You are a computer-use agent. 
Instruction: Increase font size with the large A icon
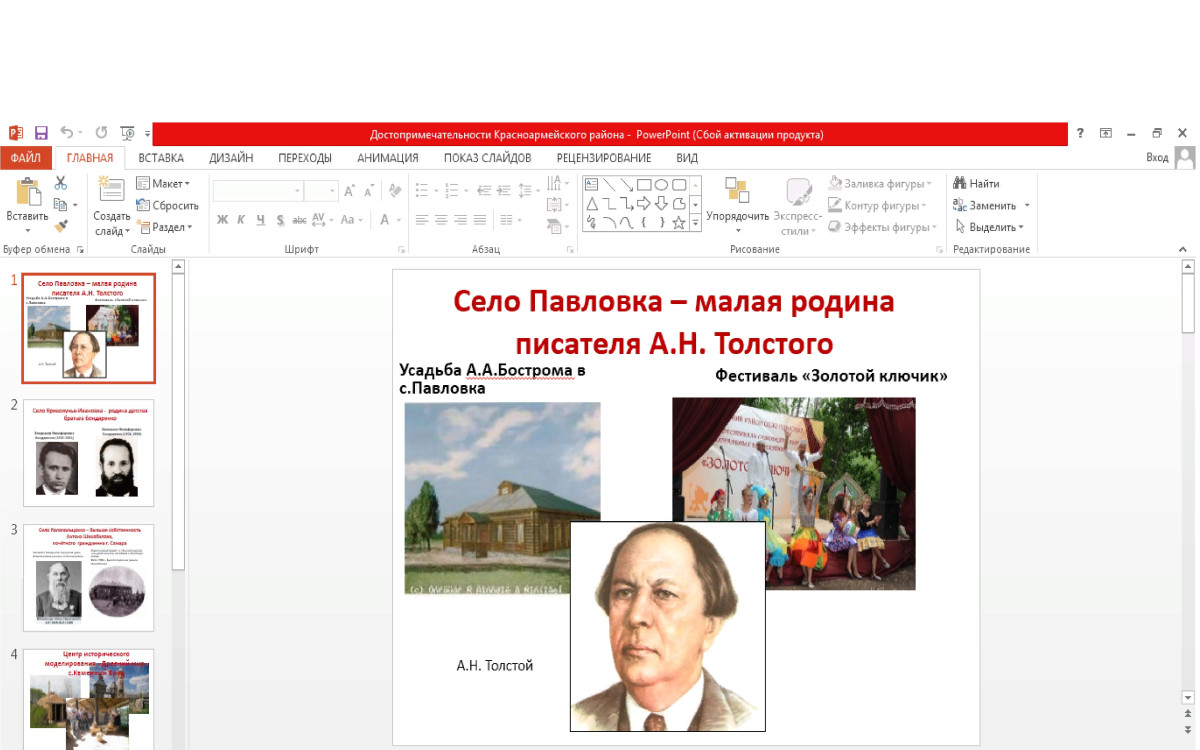(x=349, y=190)
